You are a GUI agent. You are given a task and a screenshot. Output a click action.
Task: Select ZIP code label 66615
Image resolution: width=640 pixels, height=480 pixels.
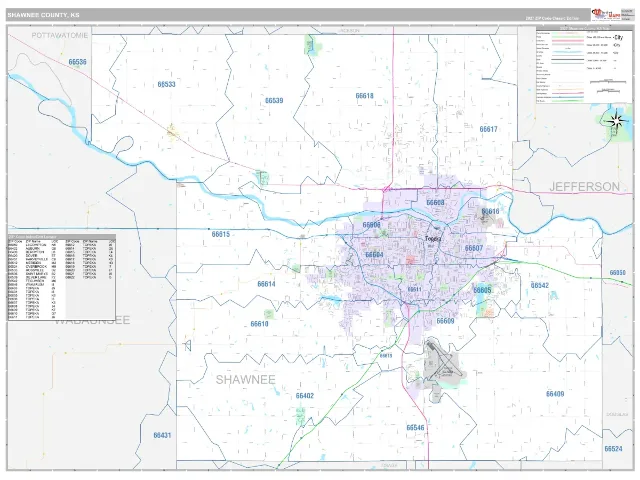click(x=221, y=235)
